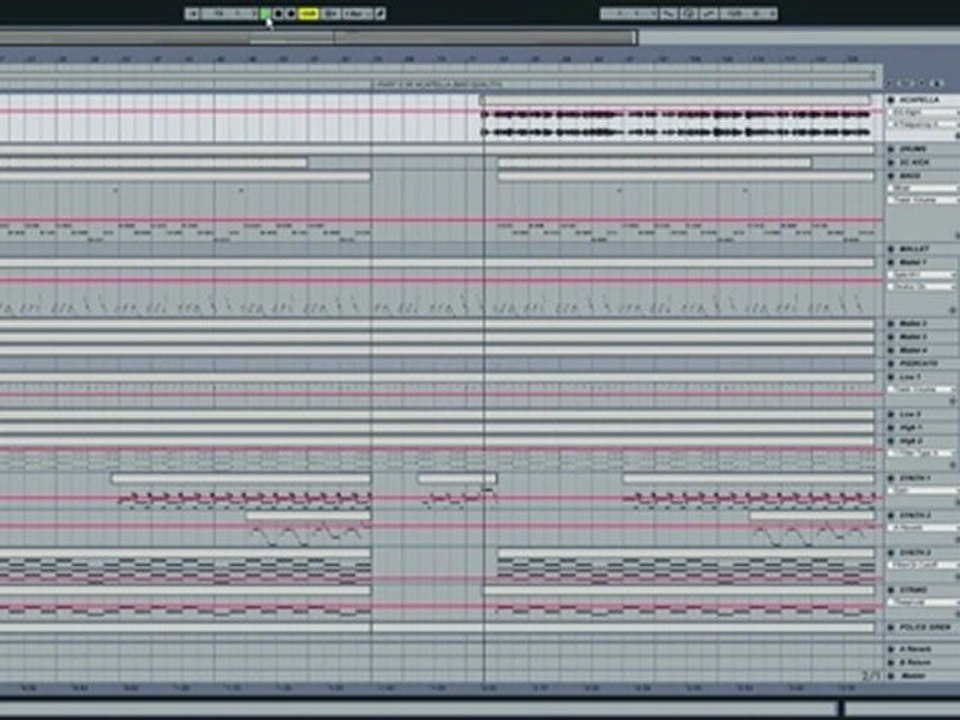The width and height of the screenshot is (960, 720).
Task: Open BASS track control chooser
Action: tap(923, 200)
